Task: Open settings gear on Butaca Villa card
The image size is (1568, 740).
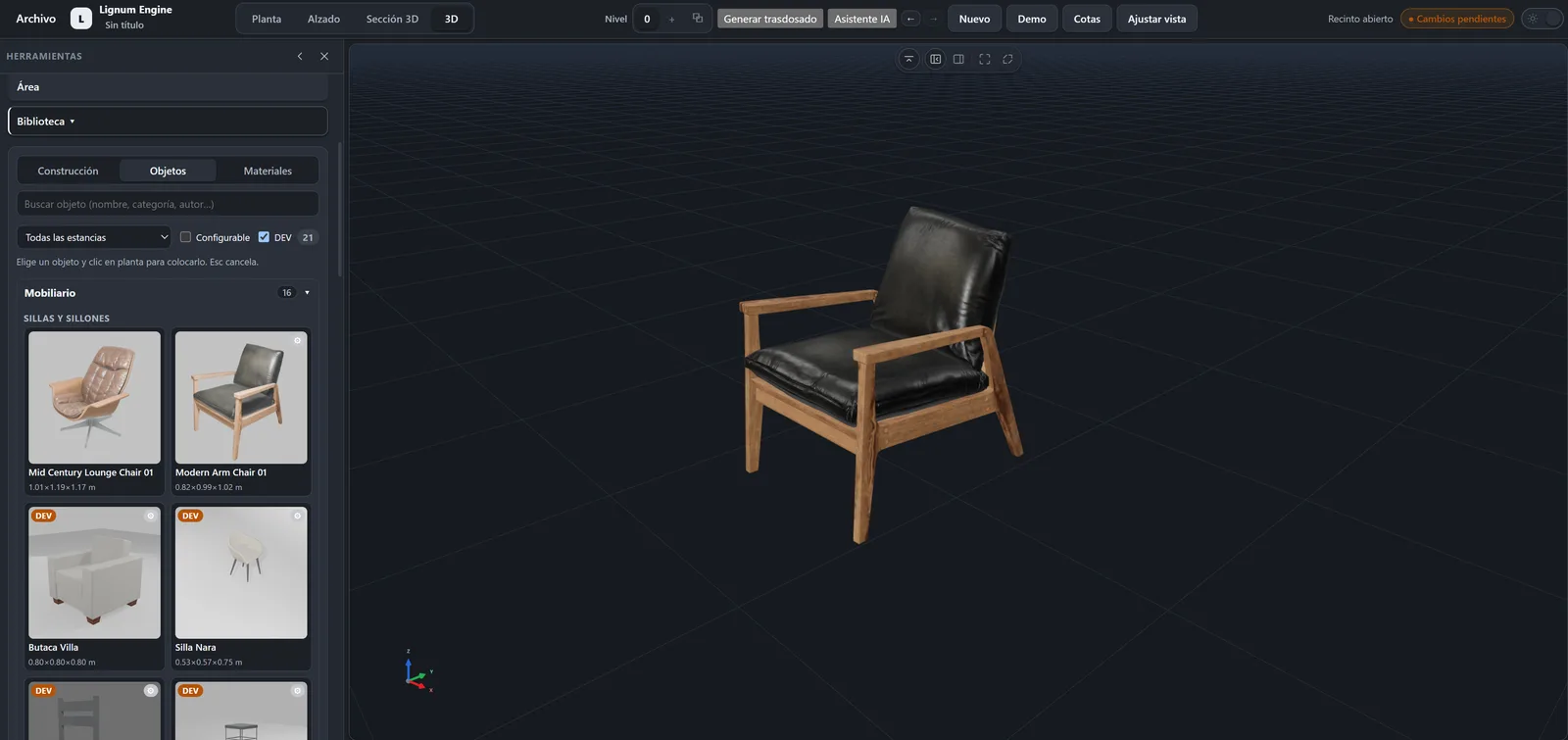Action: [x=151, y=516]
